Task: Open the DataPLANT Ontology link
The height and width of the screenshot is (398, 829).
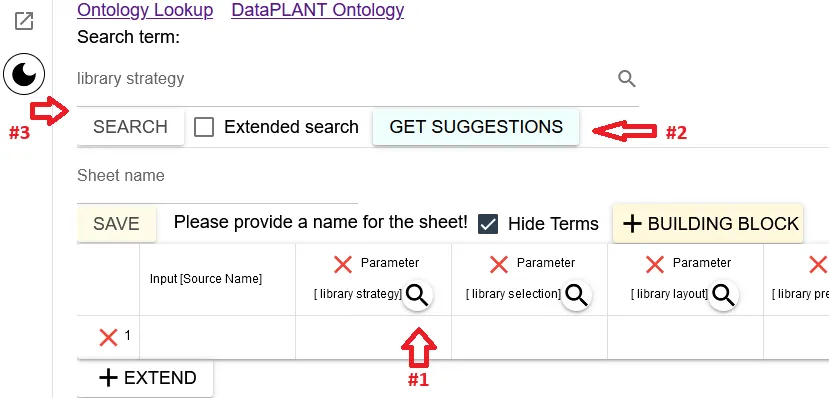Action: [318, 10]
